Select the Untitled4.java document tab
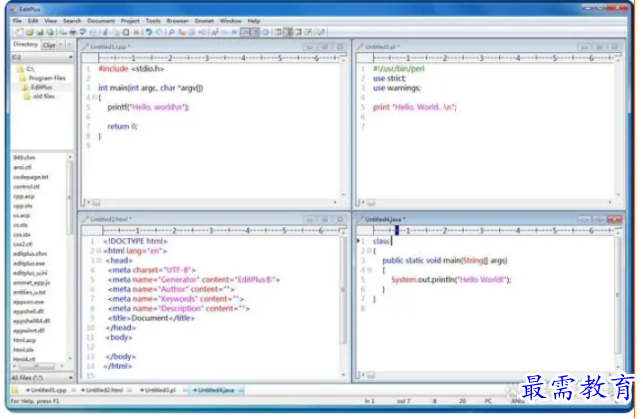 [216, 390]
